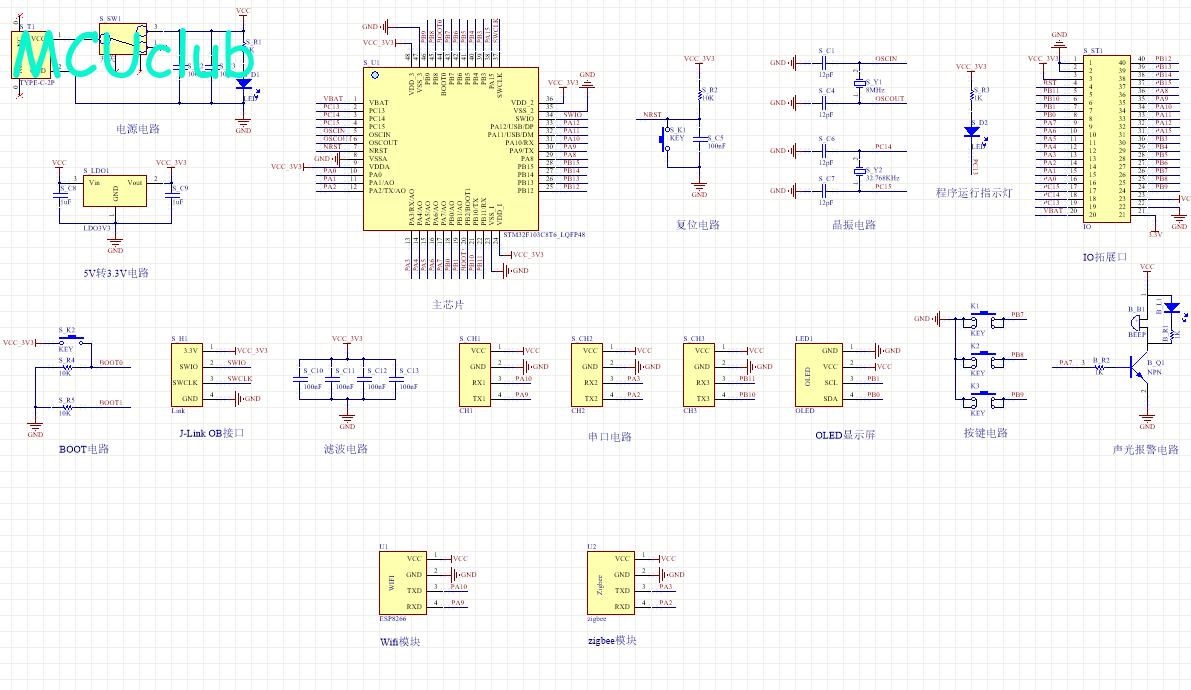Click the 'SWCLK' net label on J-Link header

pyautogui.click(x=240, y=378)
